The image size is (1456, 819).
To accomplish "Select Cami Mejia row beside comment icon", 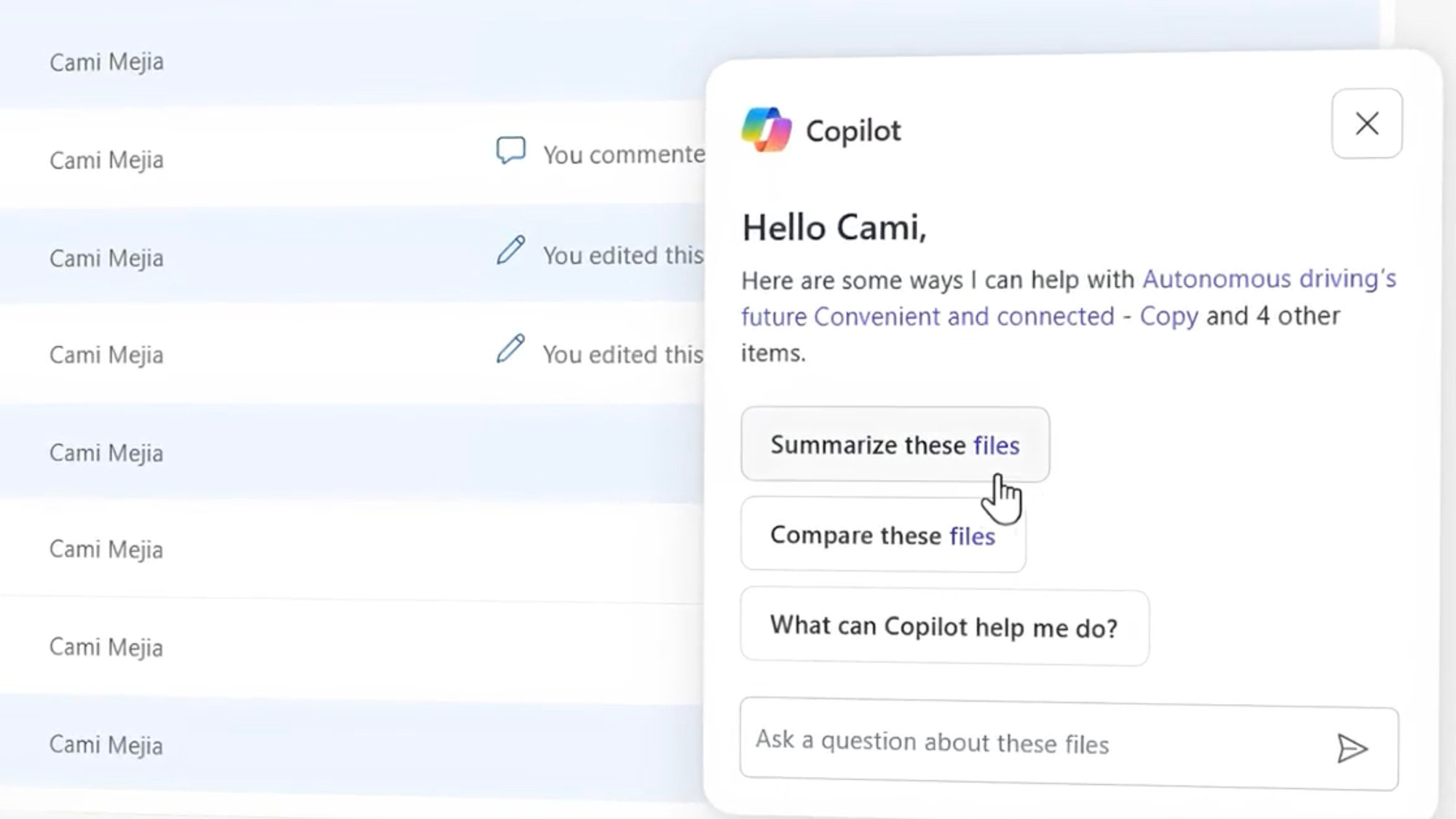I will pos(106,159).
